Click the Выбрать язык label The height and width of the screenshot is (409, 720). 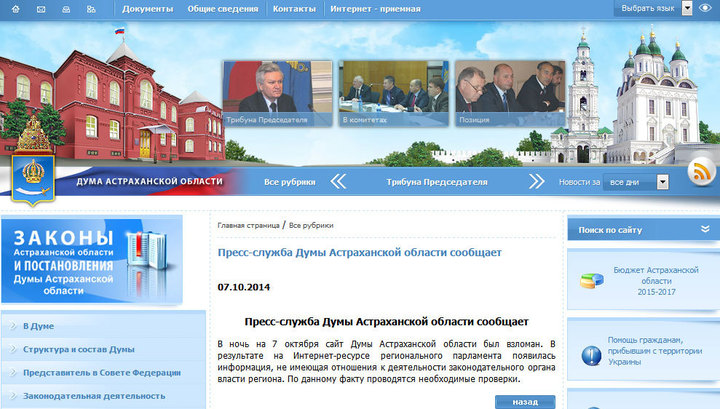[x=648, y=8]
